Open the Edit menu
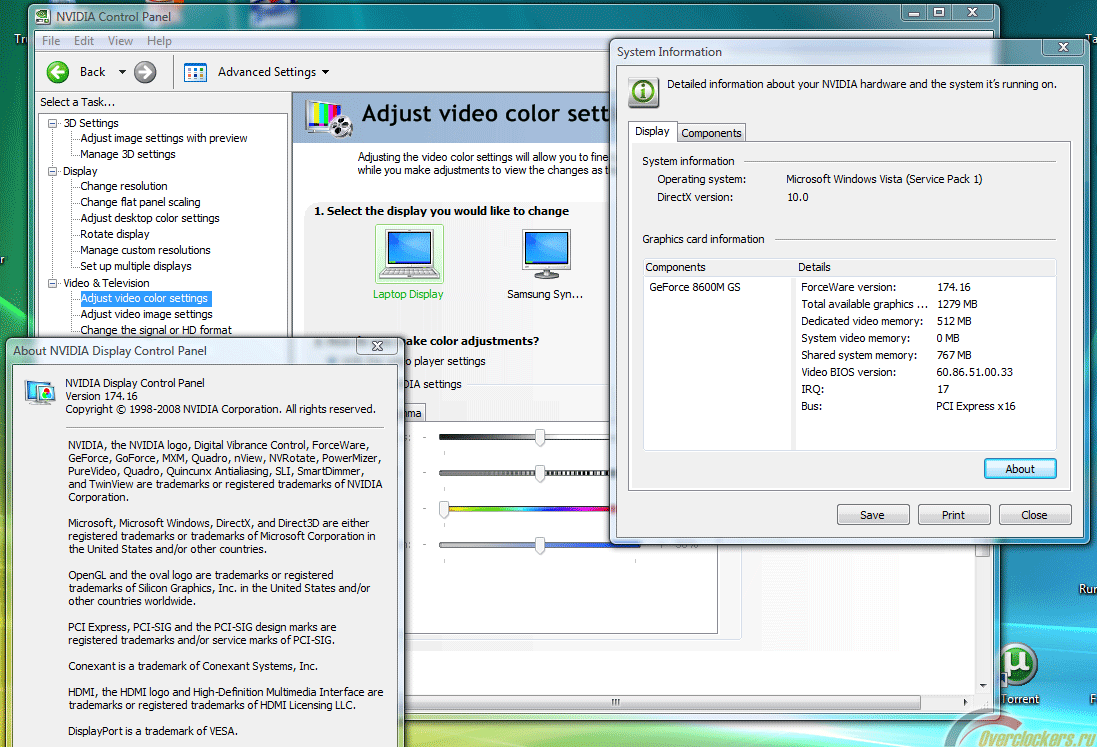The height and width of the screenshot is (747, 1097). pos(84,41)
